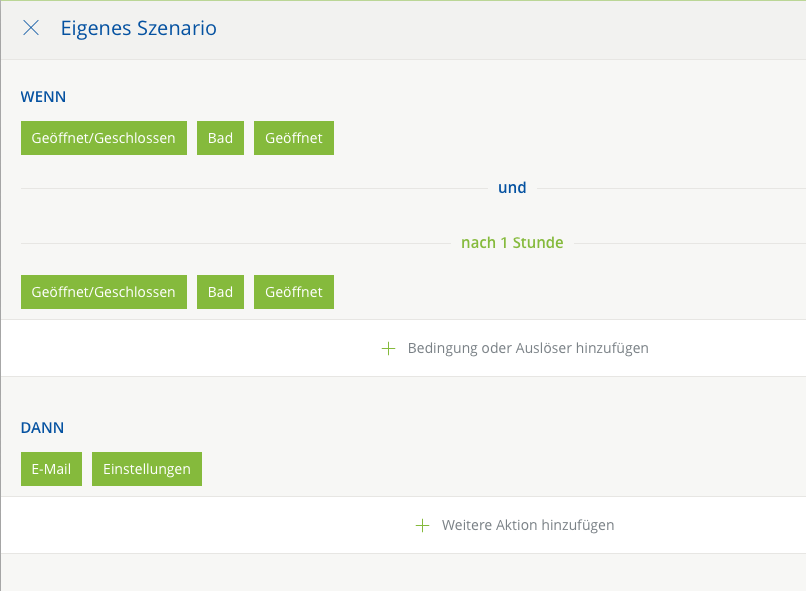
Task: Select Geöffnet/Geschlossen tag below nach 1 Stunde
Action: [104, 292]
